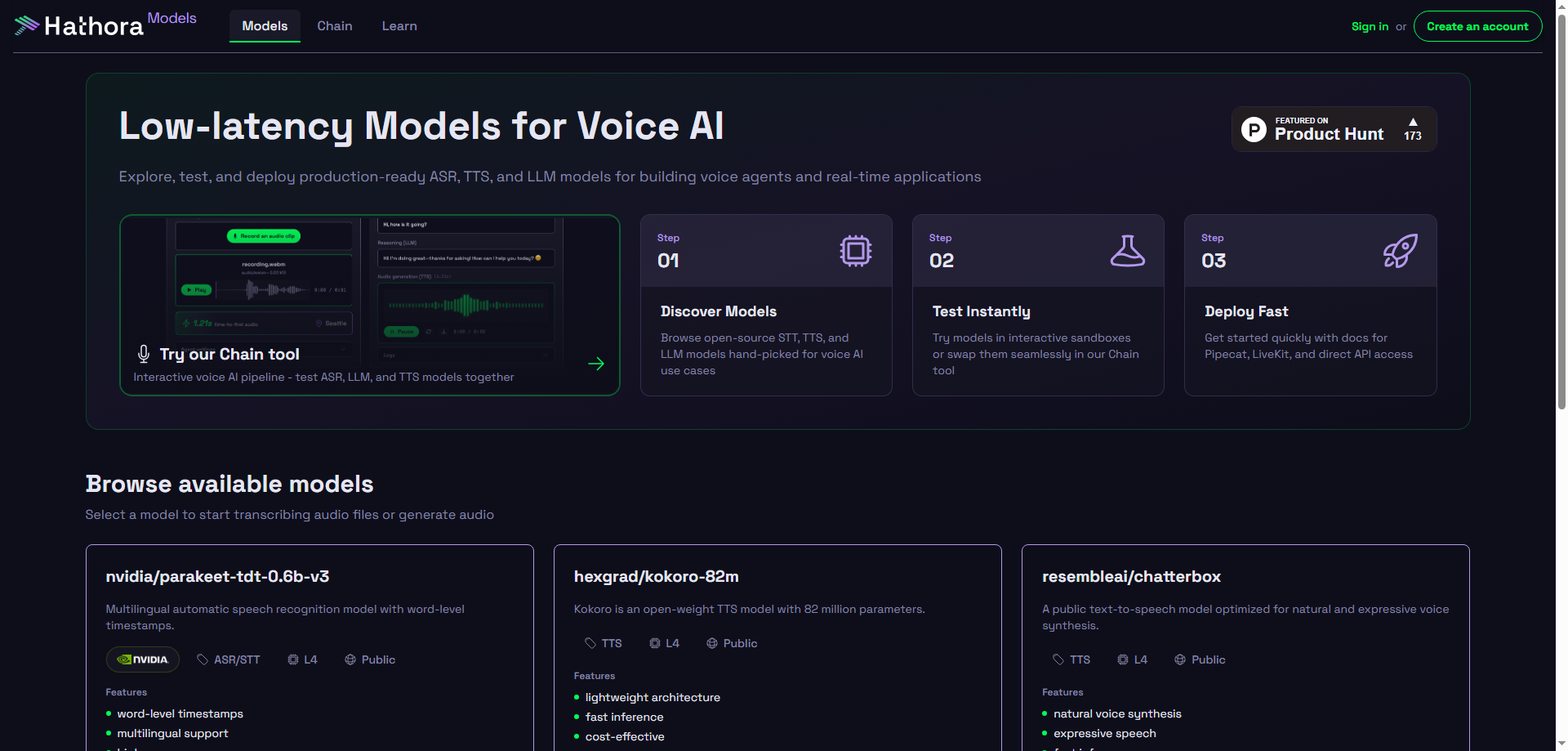The height and width of the screenshot is (751, 1568).
Task: Click the rocket icon on the Deploy Fast card
Action: coord(1400,251)
